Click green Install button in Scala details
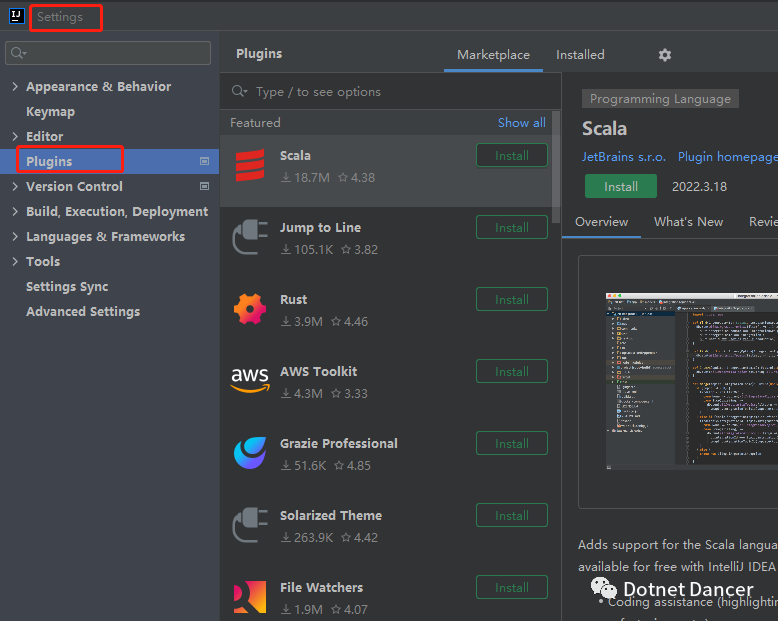778x621 pixels. pos(621,186)
